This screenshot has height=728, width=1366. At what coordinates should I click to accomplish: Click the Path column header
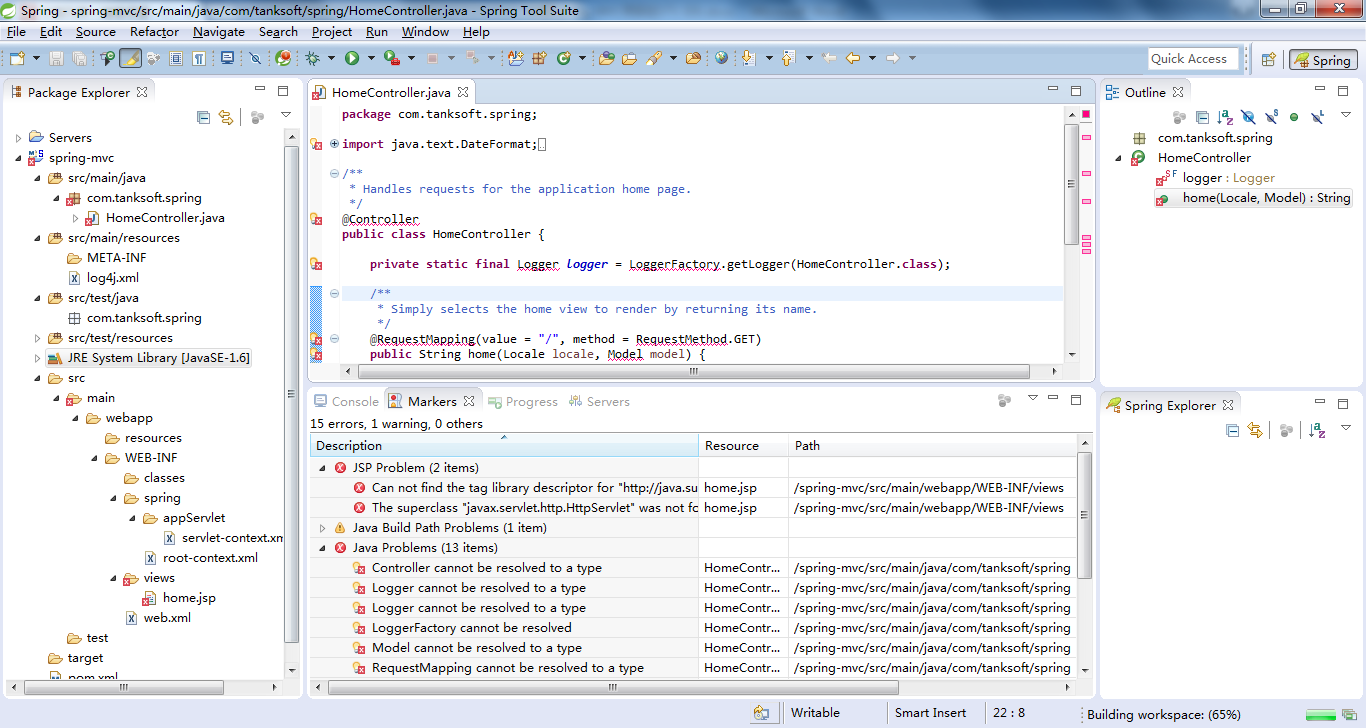[933, 445]
